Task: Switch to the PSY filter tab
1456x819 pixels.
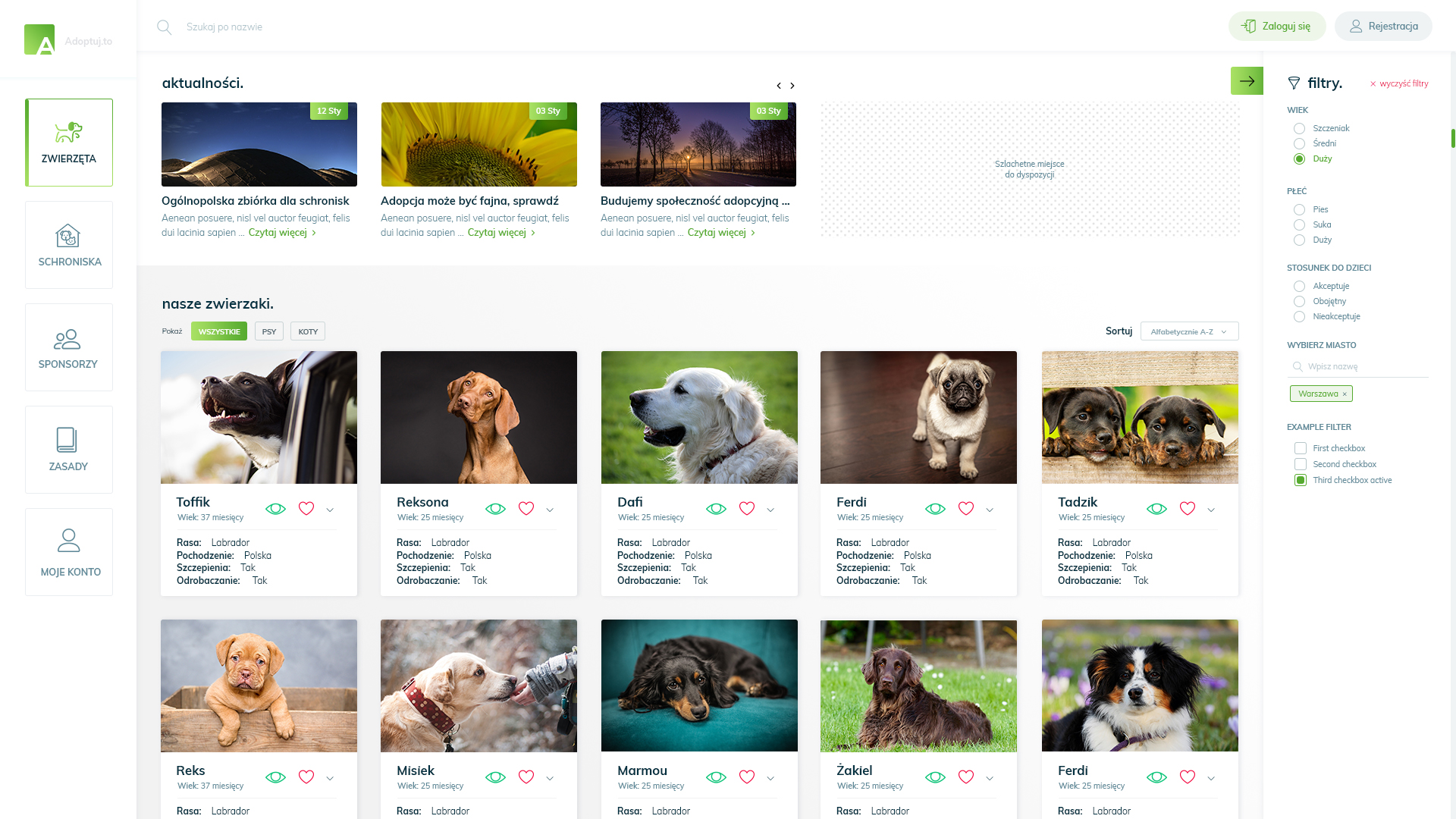Action: (x=269, y=331)
